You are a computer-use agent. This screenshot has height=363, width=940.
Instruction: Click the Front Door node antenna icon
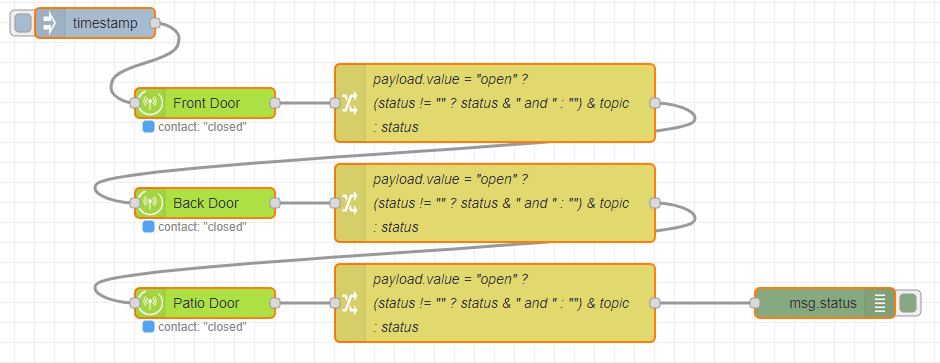tap(150, 103)
